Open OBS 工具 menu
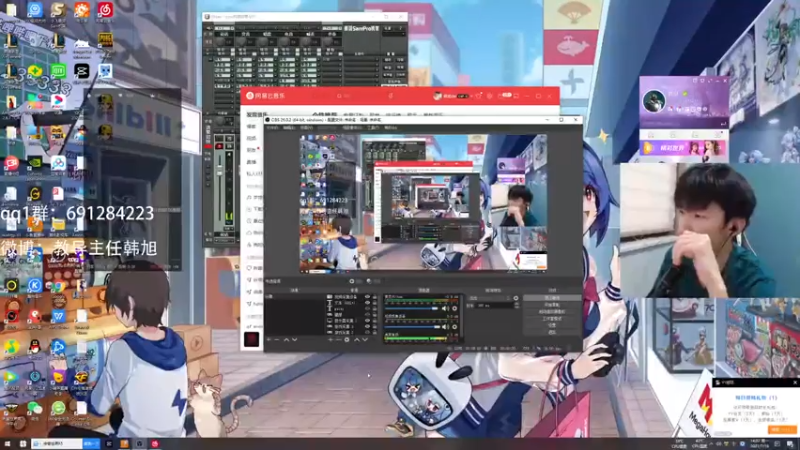The width and height of the screenshot is (800, 450). [x=373, y=128]
